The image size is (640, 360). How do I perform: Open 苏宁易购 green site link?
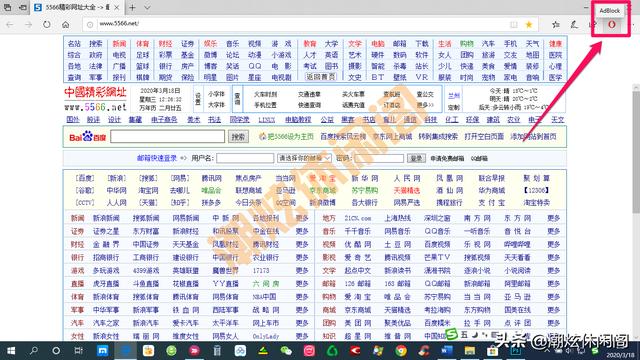tap(364, 190)
